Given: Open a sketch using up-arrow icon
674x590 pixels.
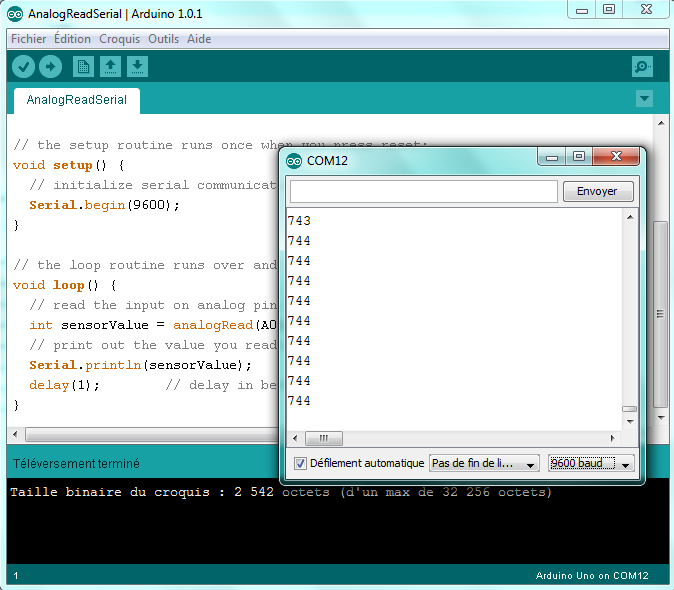Looking at the screenshot, I should click(x=110, y=67).
